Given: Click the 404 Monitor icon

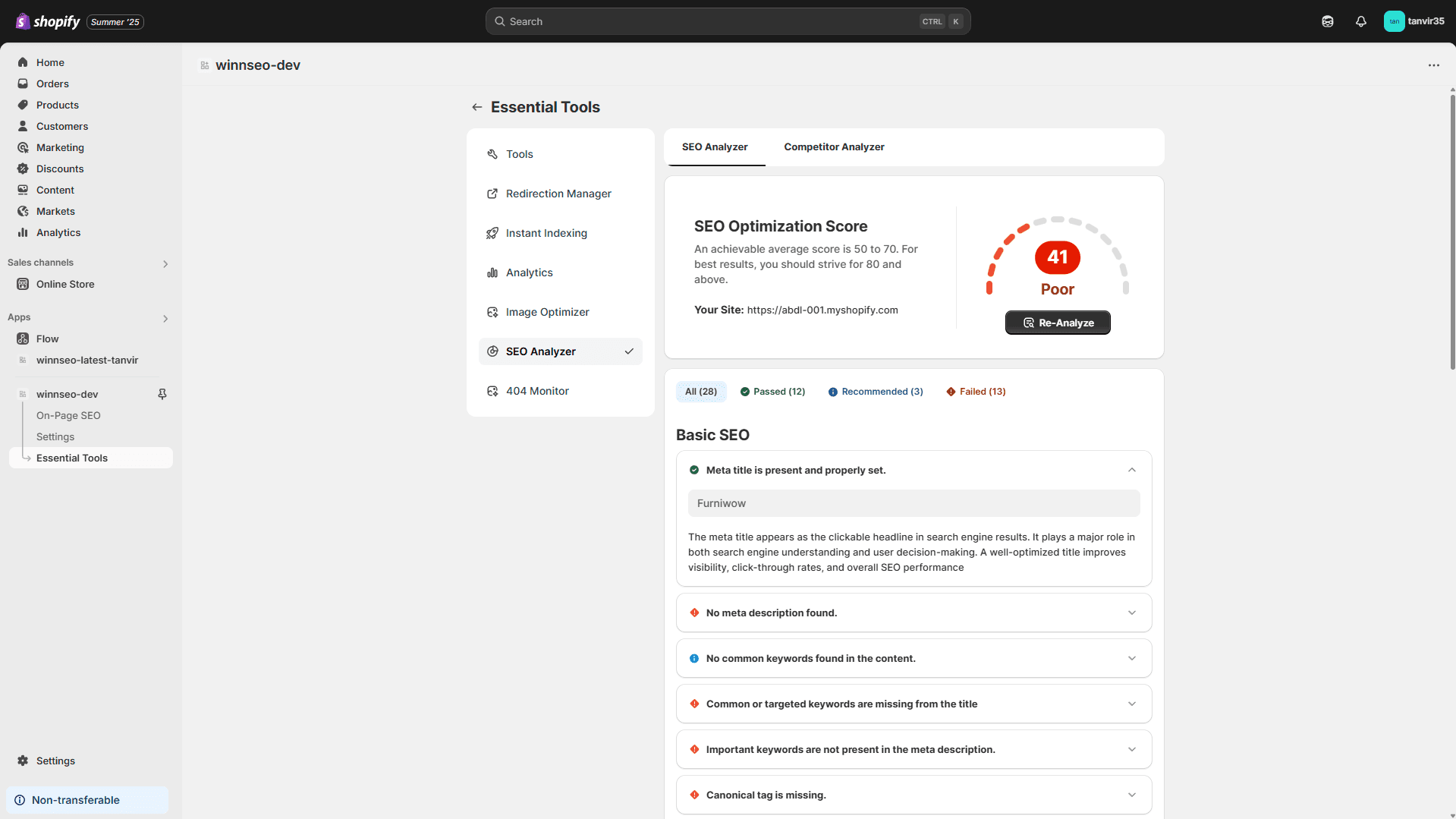Looking at the screenshot, I should pos(492,391).
